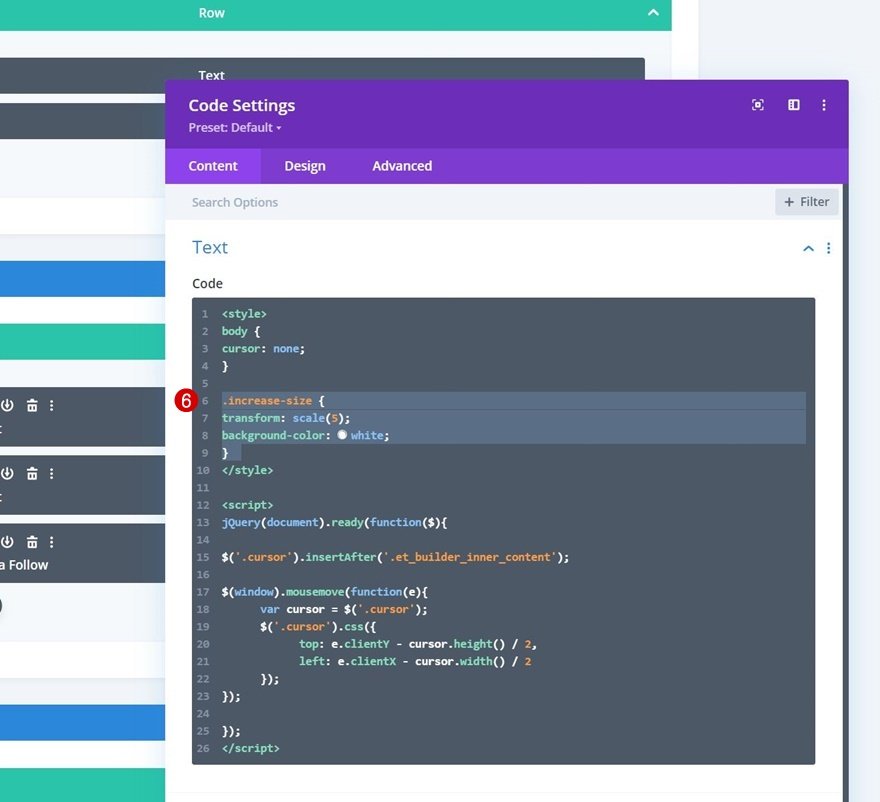Open three-dot menu of the Follow module
880x802 pixels.
(x=52, y=542)
